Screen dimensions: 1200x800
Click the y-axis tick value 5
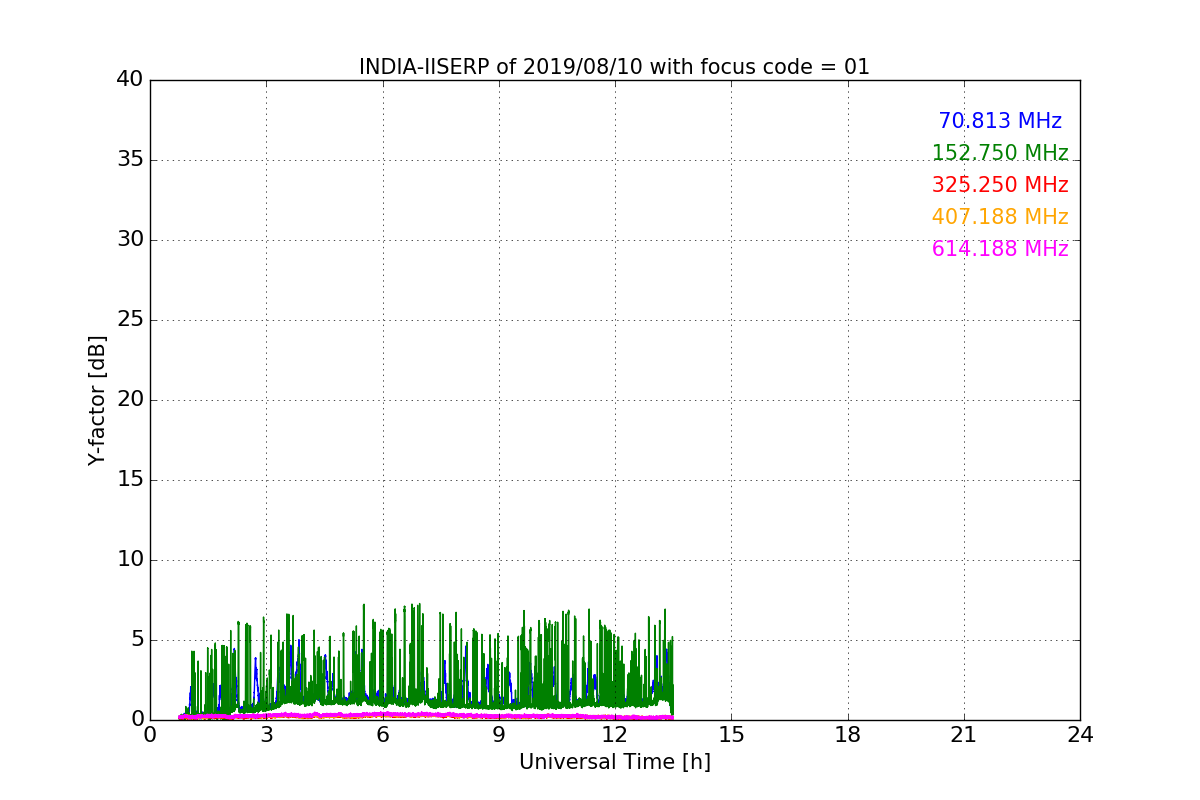coord(136,640)
